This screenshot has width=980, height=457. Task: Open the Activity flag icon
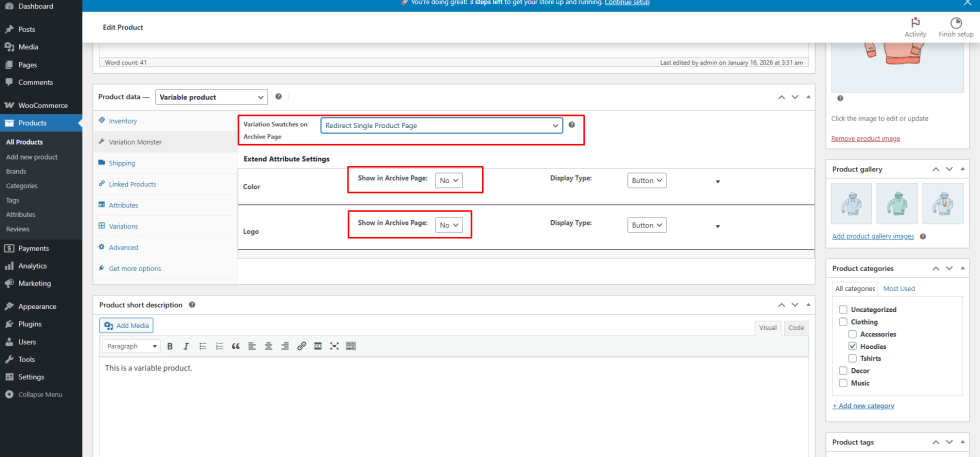point(915,23)
